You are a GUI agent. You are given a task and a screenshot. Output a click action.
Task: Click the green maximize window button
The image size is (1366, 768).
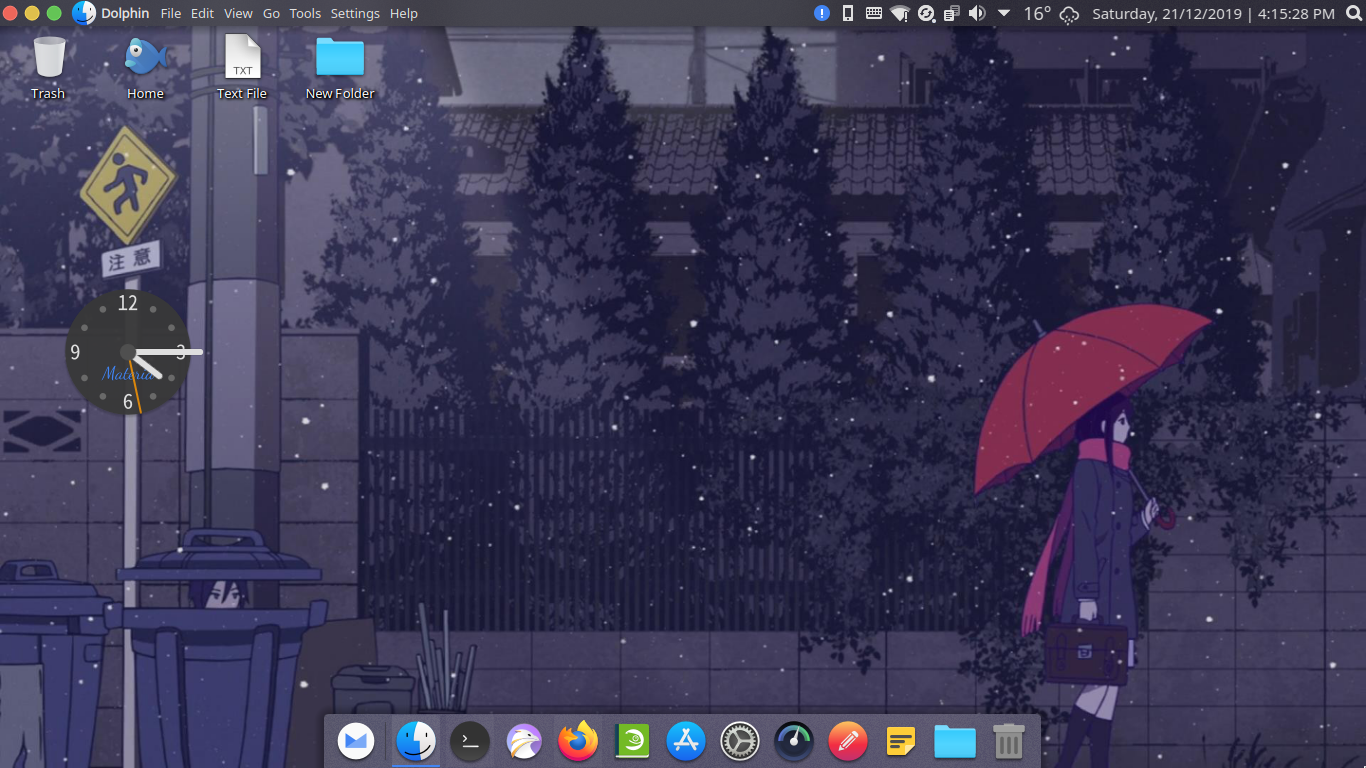[54, 13]
